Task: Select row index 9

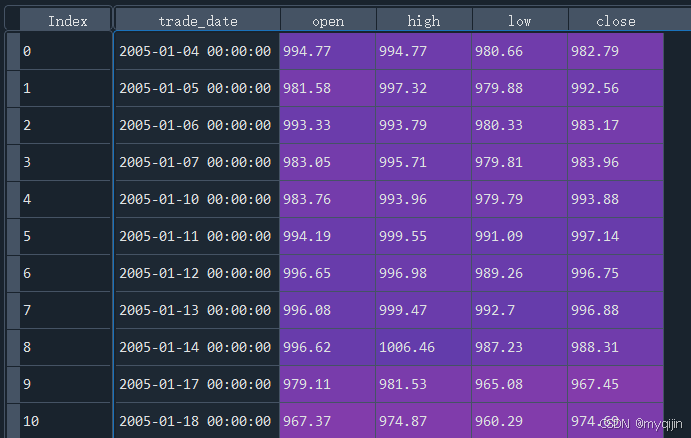Action: (x=65, y=384)
